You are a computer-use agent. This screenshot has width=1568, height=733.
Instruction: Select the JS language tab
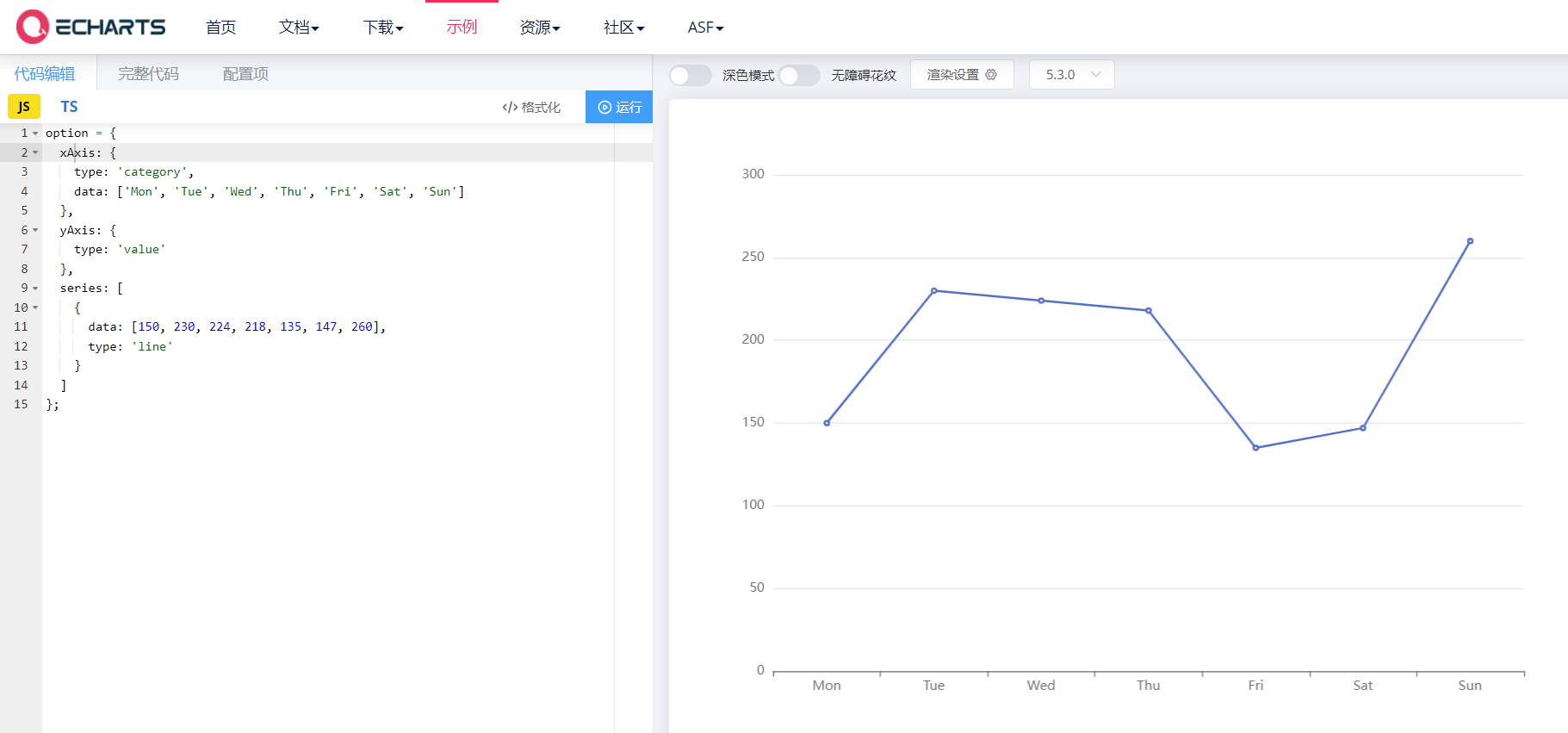pos(24,107)
